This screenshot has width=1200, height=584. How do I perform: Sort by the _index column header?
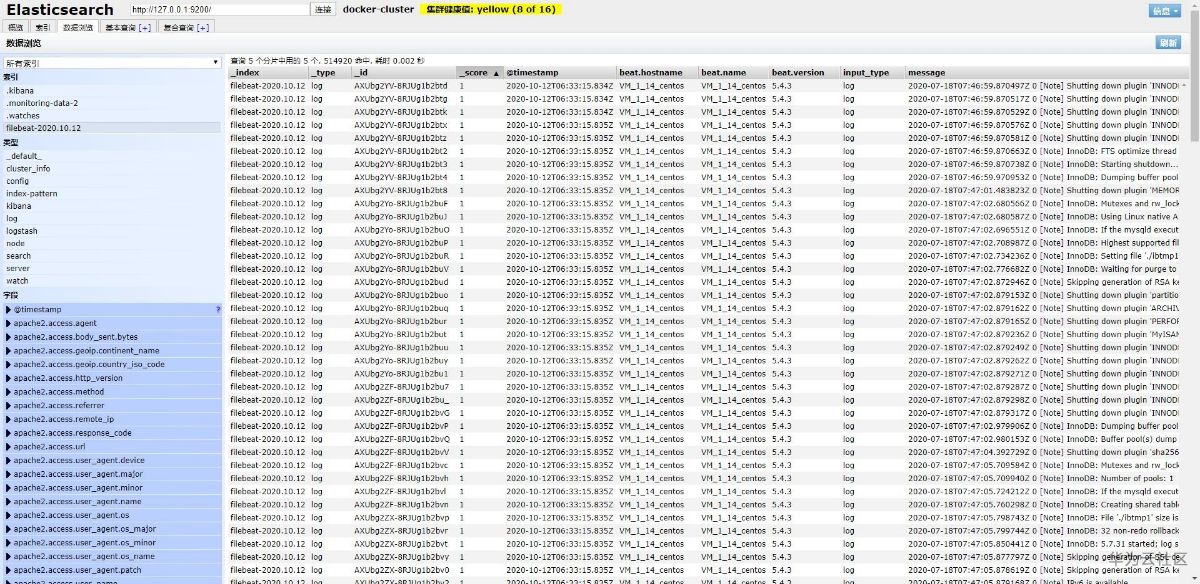[x=267, y=73]
